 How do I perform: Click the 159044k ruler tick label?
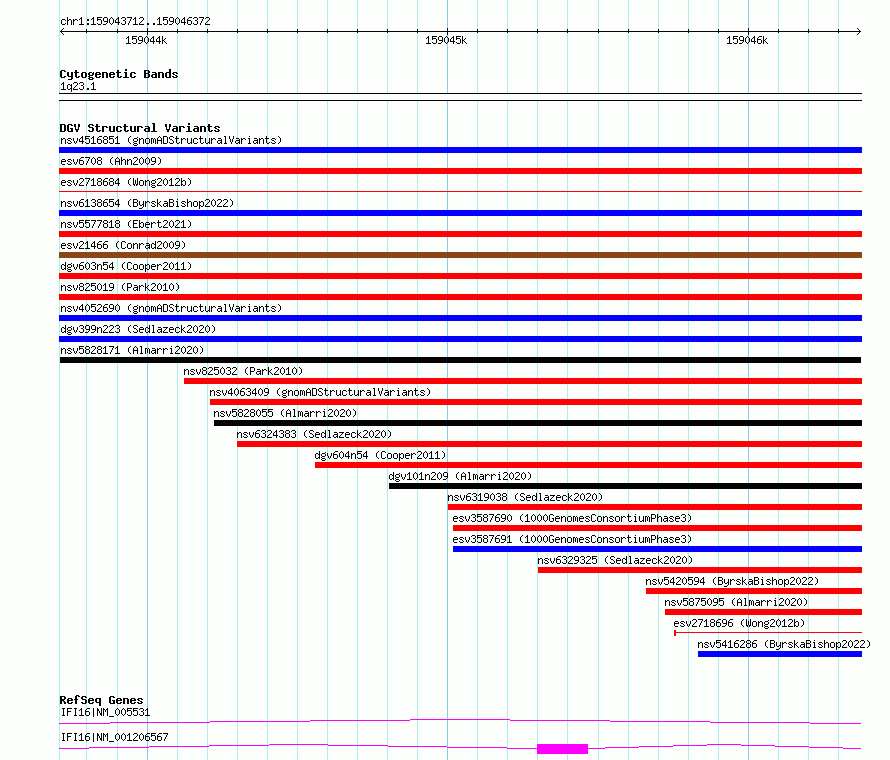(146, 40)
